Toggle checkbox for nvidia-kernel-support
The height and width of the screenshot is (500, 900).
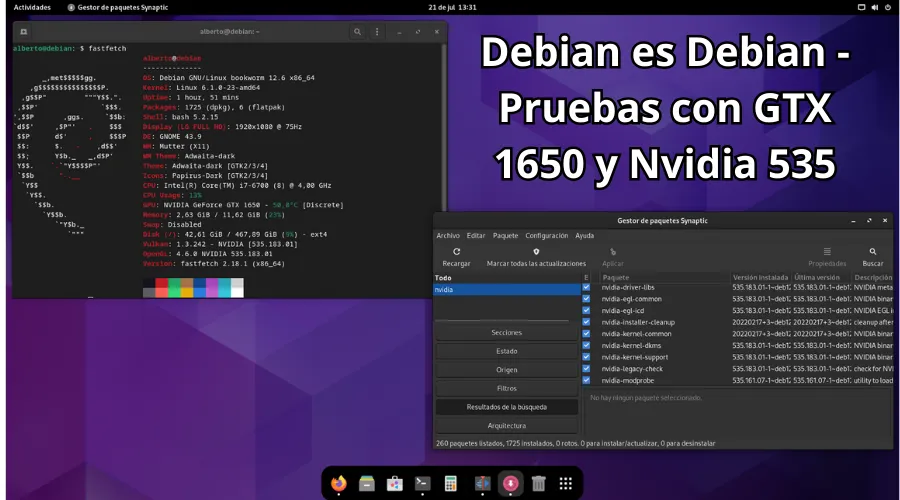pyautogui.click(x=586, y=356)
